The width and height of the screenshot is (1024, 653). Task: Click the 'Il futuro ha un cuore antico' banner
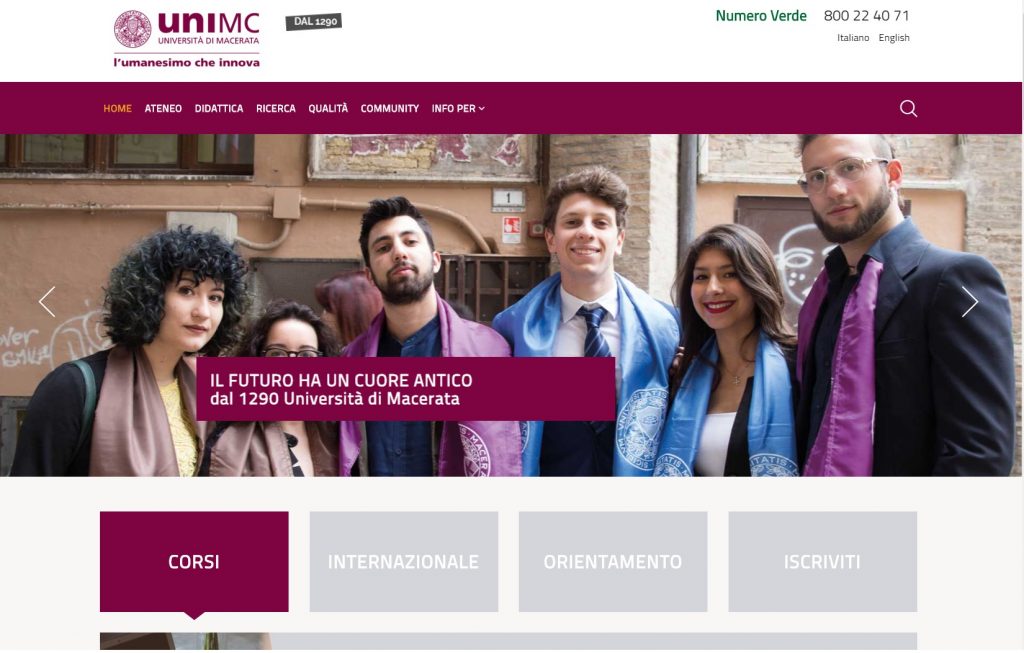click(406, 389)
